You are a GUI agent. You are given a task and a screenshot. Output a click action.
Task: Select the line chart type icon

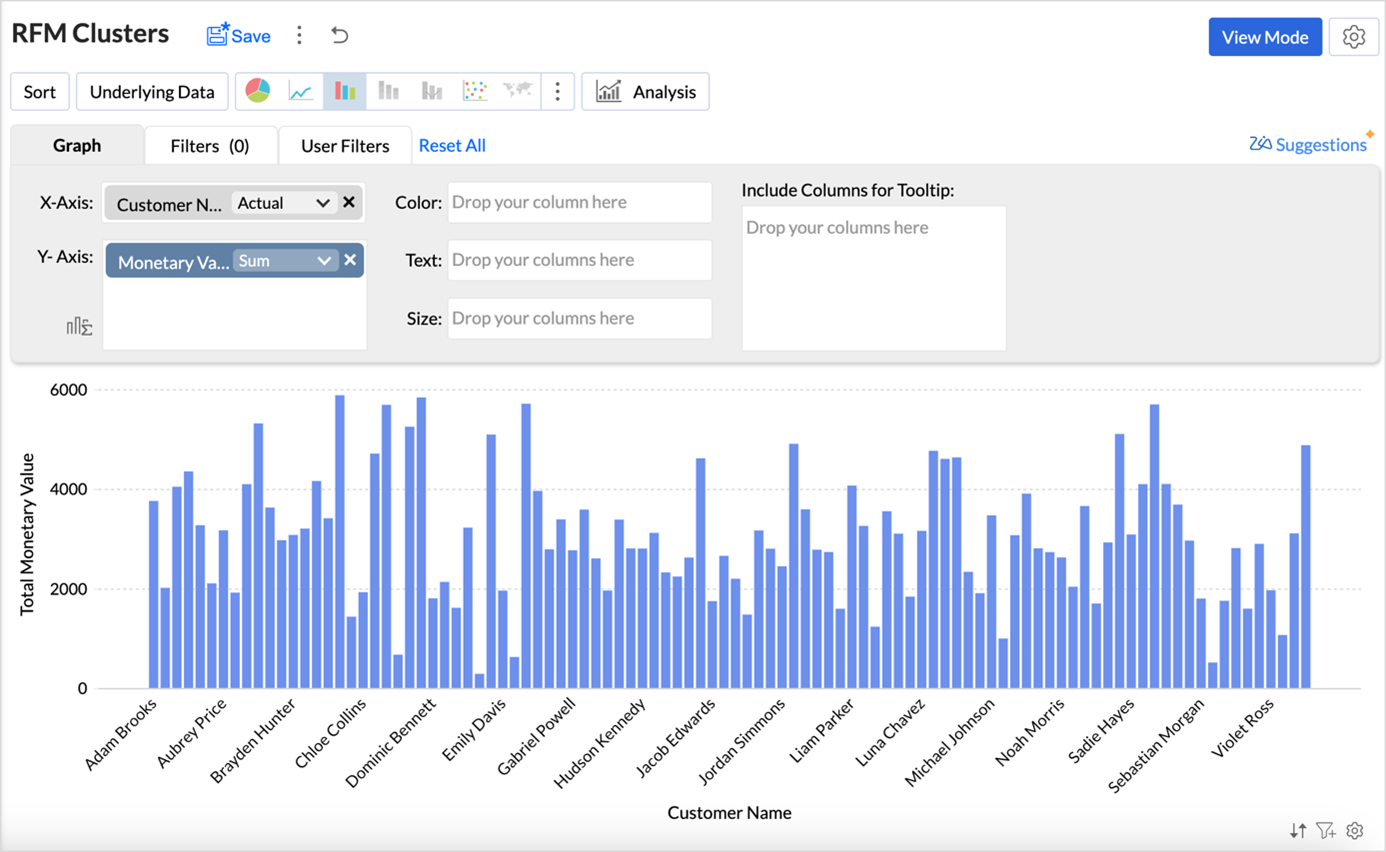301,91
